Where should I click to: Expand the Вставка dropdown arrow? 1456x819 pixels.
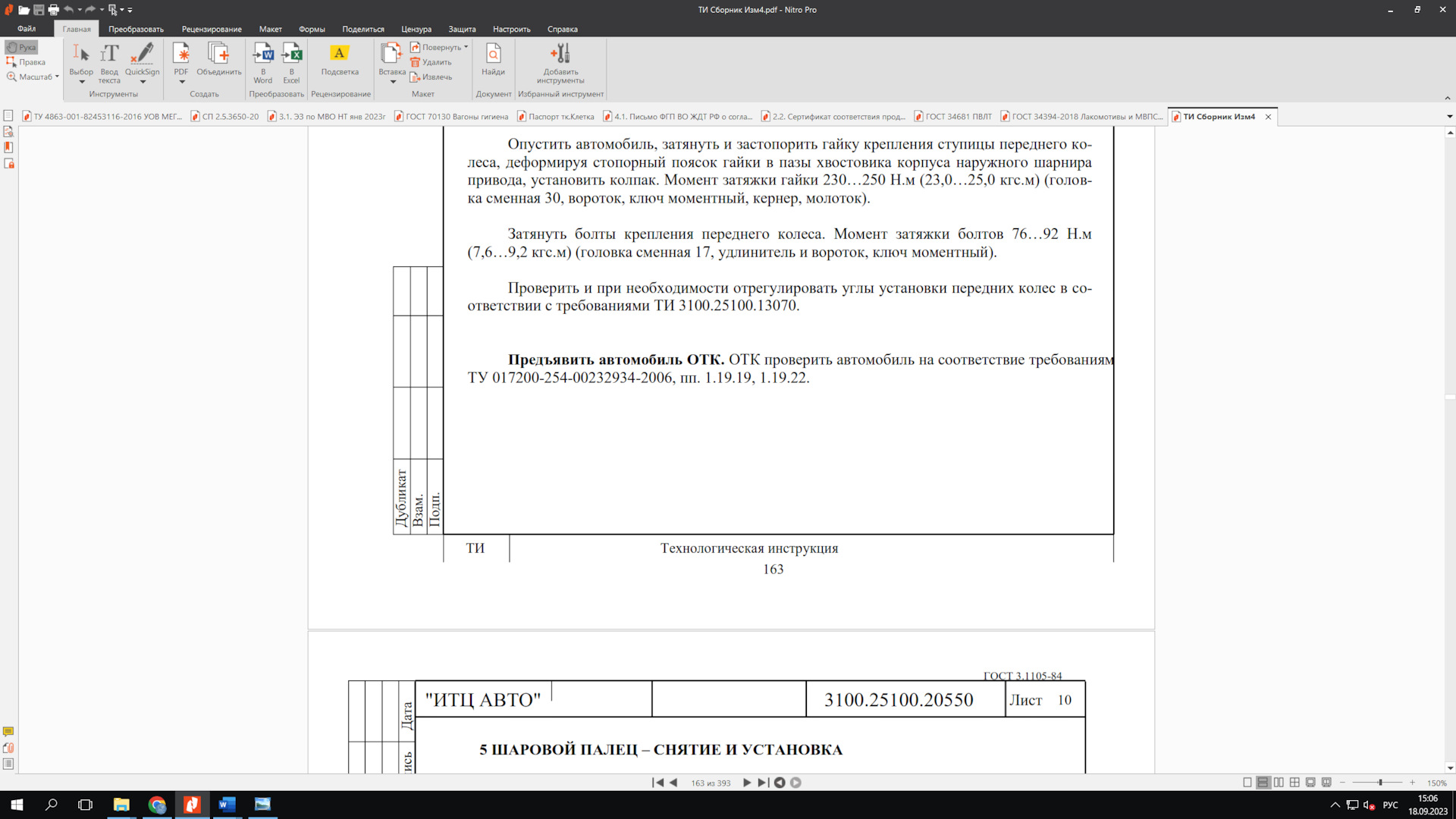point(393,82)
